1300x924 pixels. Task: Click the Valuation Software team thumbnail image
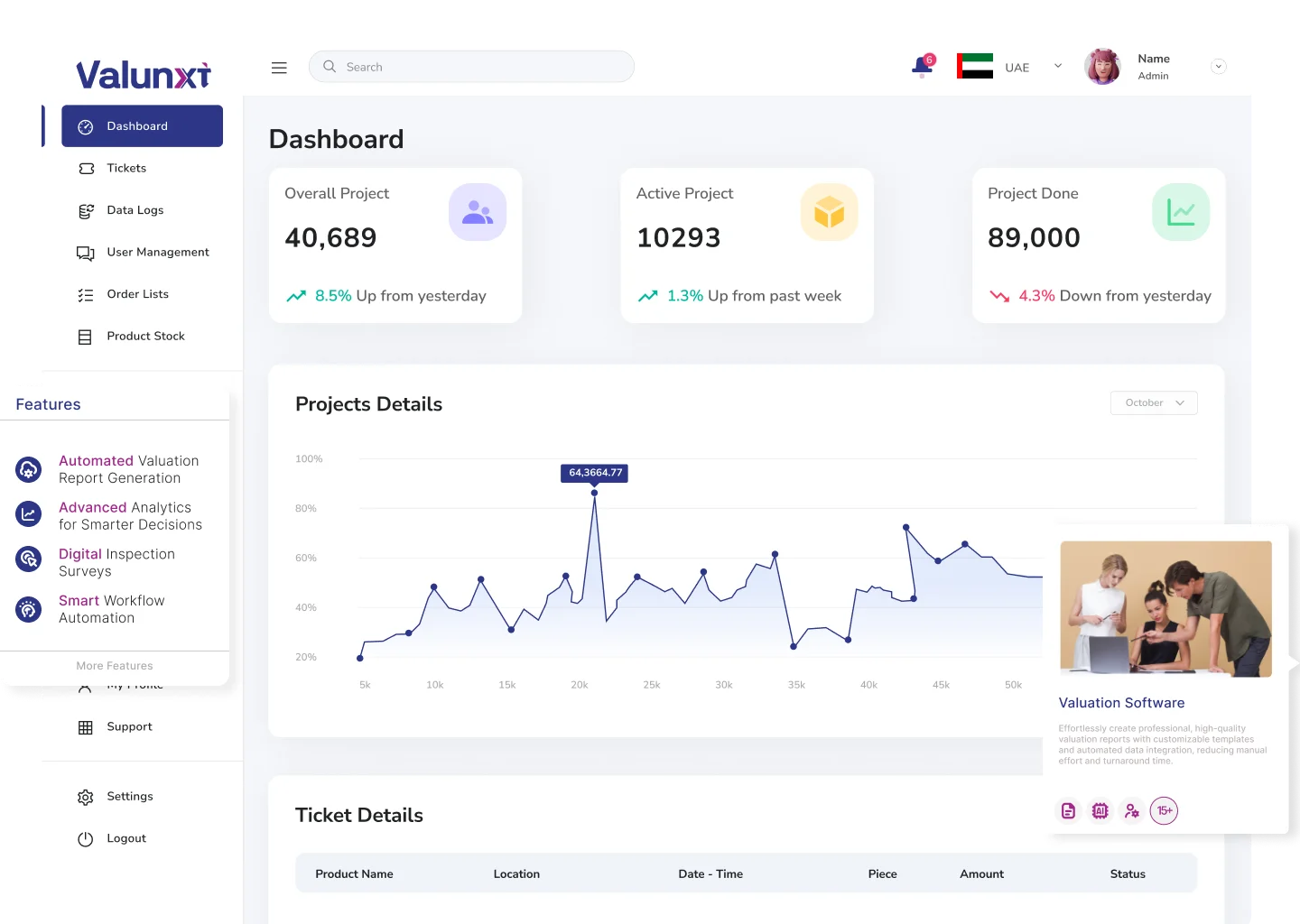tap(1165, 607)
